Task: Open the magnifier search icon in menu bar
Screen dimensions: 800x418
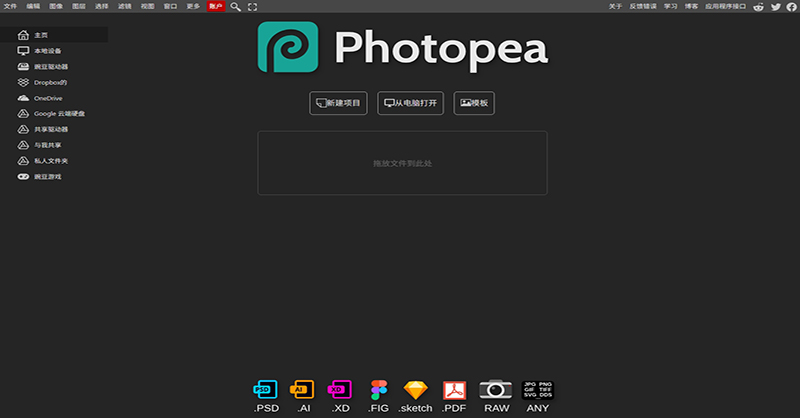Action: click(x=235, y=7)
